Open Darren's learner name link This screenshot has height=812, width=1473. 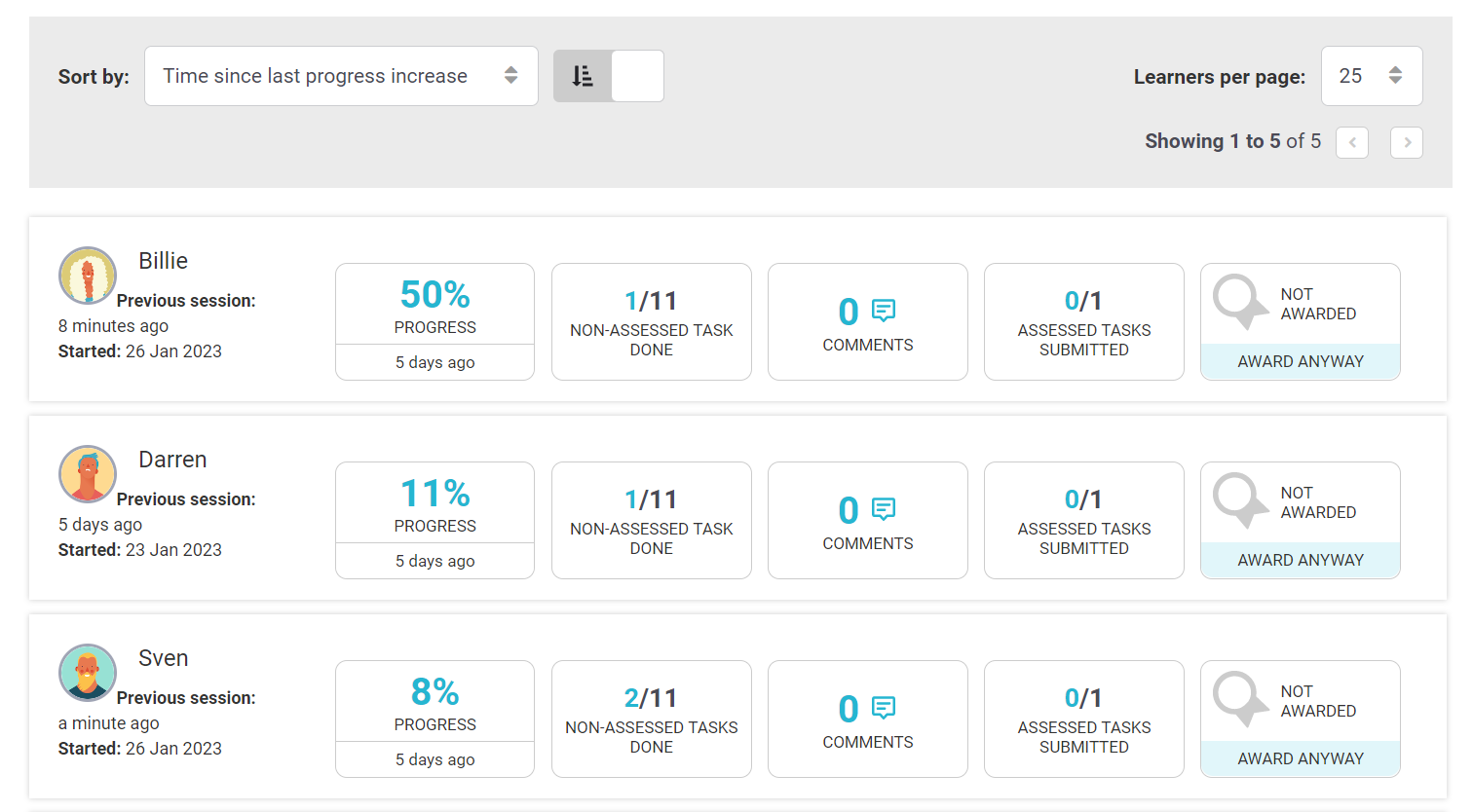pos(172,460)
